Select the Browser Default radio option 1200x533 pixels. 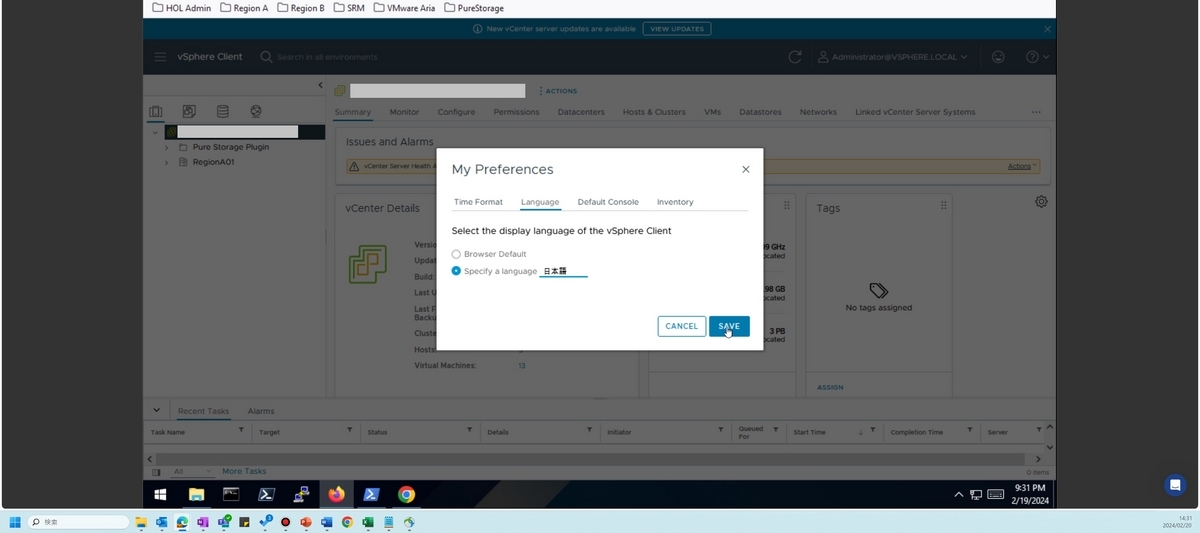[456, 254]
